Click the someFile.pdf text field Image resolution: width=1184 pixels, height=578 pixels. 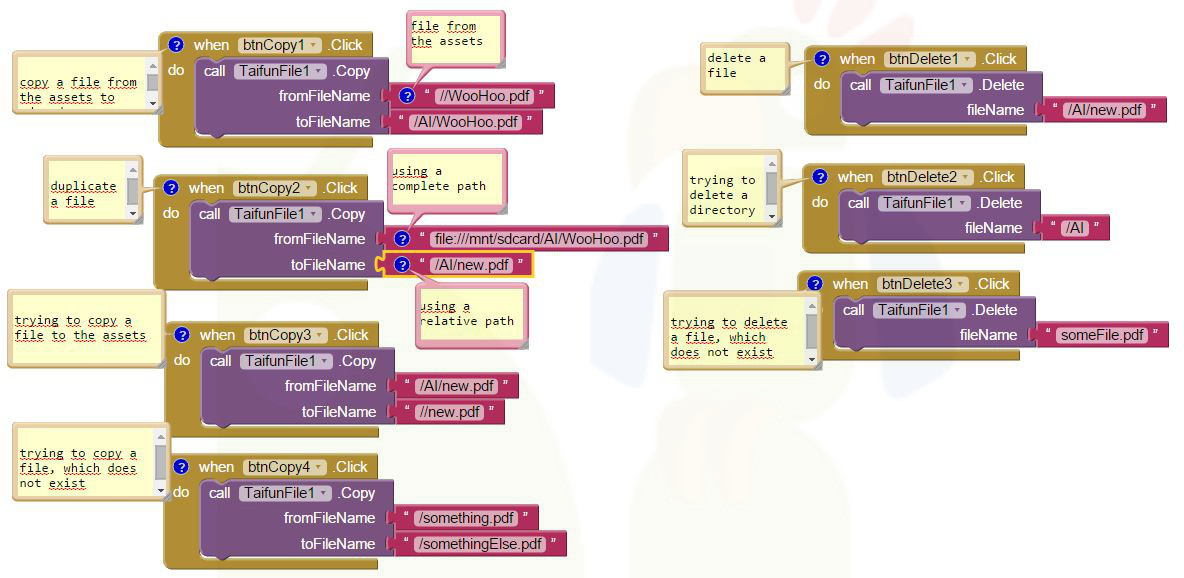pos(1103,335)
